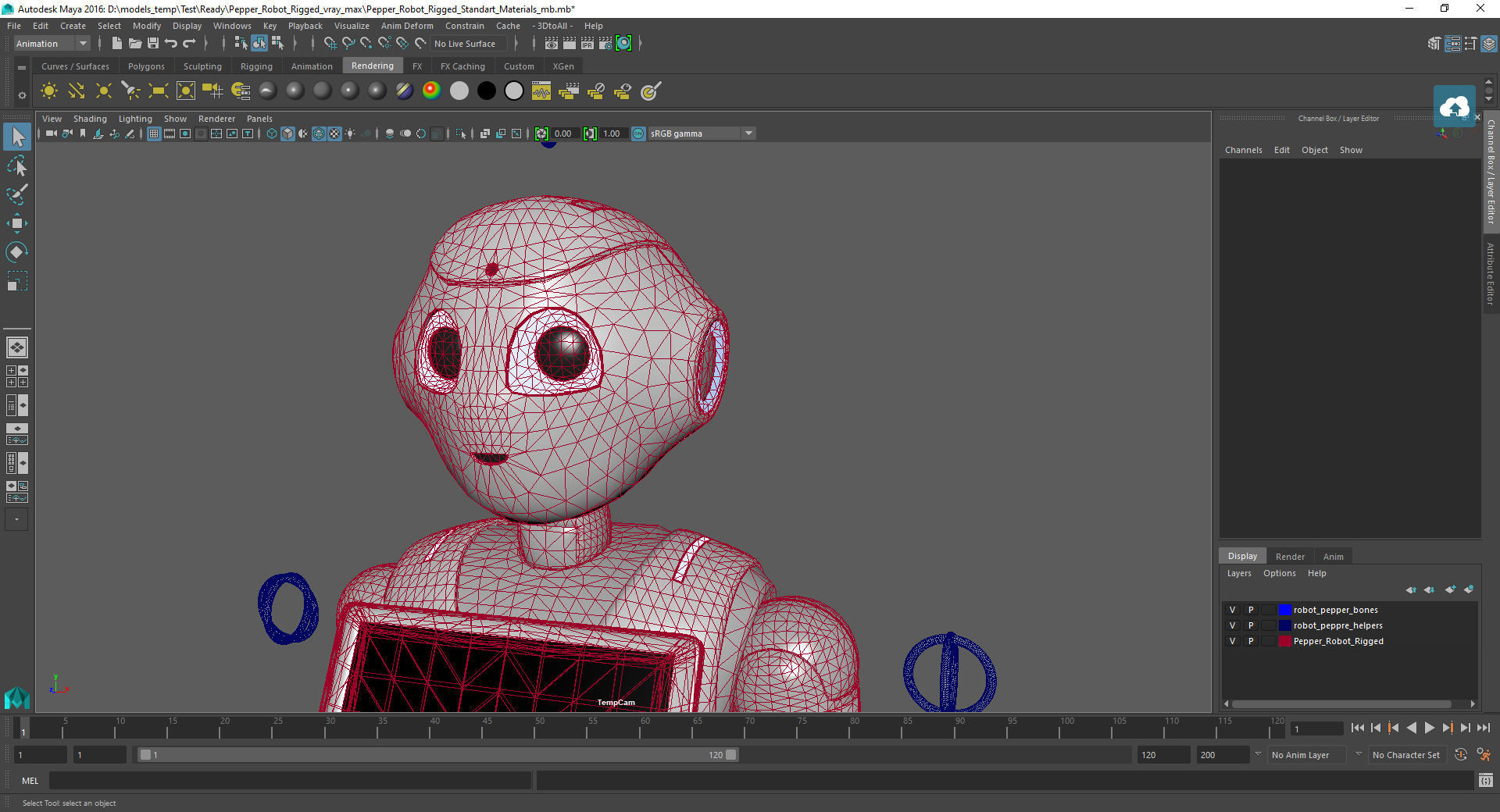1500x812 pixels.
Task: Click the black material sphere shelf icon
Action: [x=486, y=91]
